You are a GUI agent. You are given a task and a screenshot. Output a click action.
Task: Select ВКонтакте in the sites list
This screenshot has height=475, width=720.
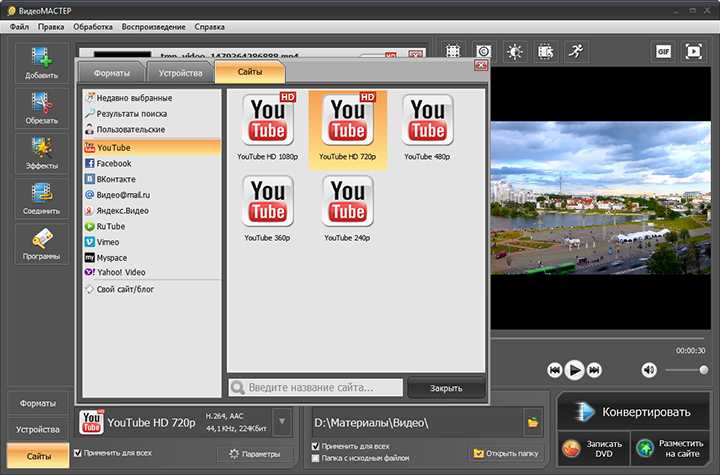pos(152,179)
